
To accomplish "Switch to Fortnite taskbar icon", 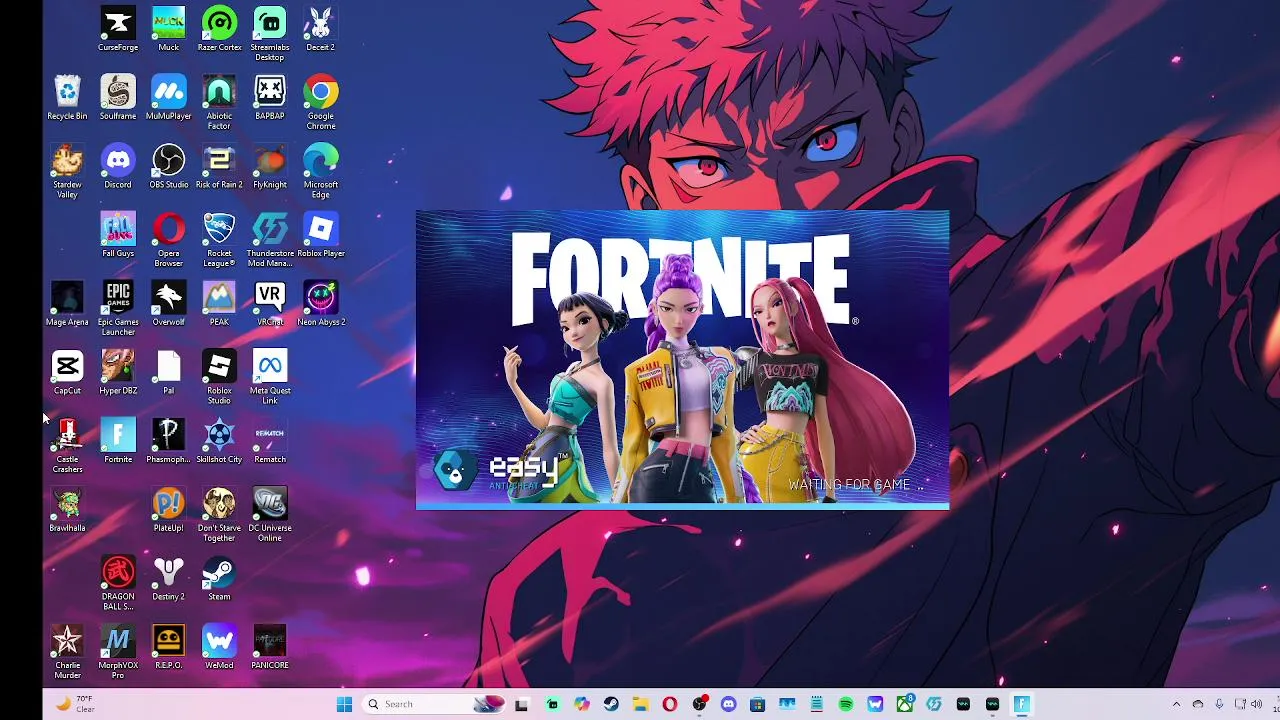I will (1021, 704).
